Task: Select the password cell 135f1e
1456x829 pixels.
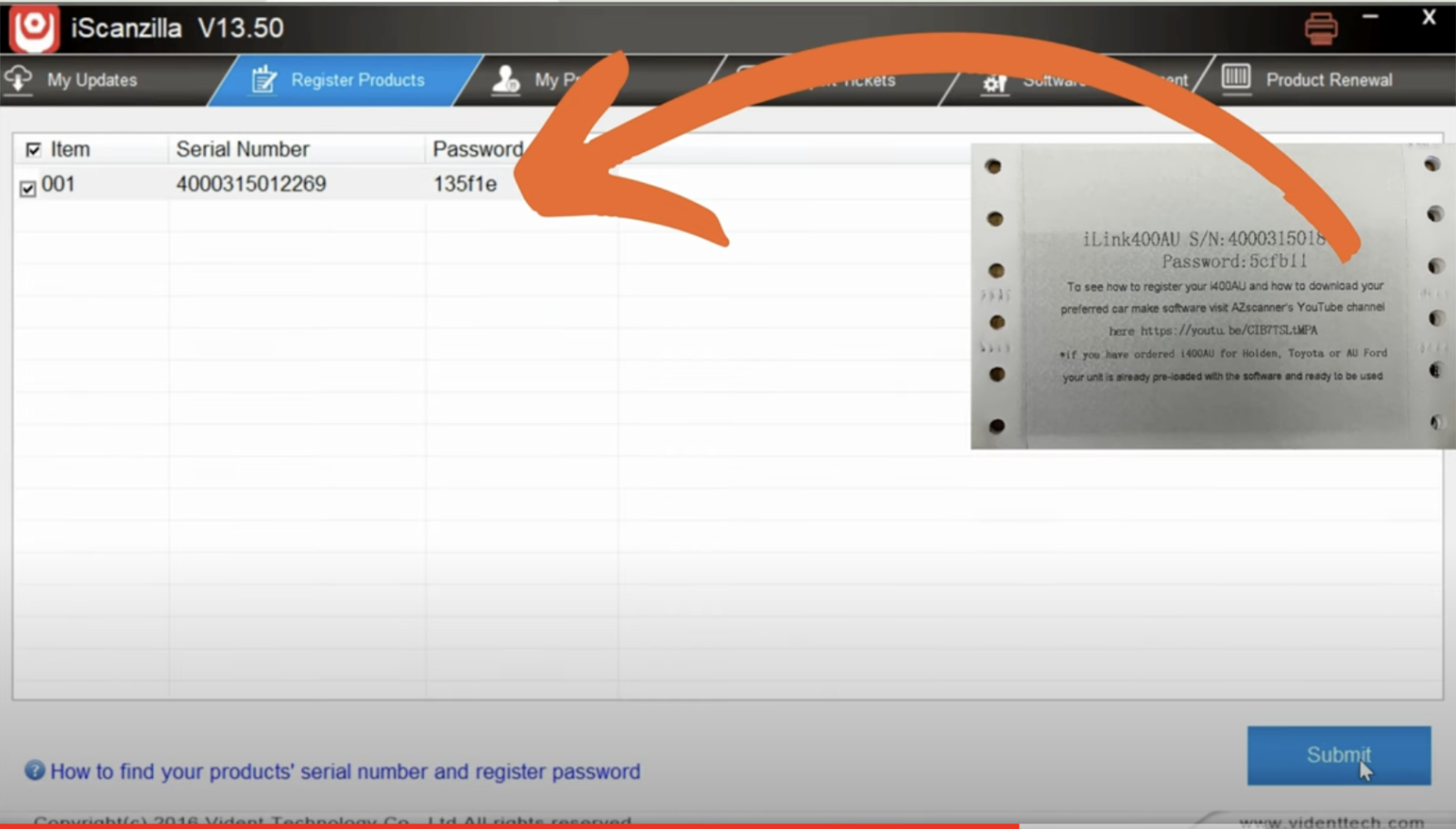Action: [465, 184]
